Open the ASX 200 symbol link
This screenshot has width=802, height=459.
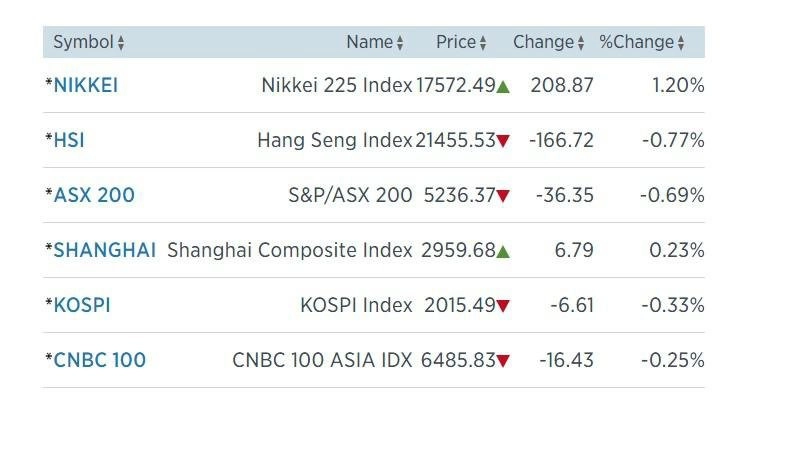pos(94,195)
